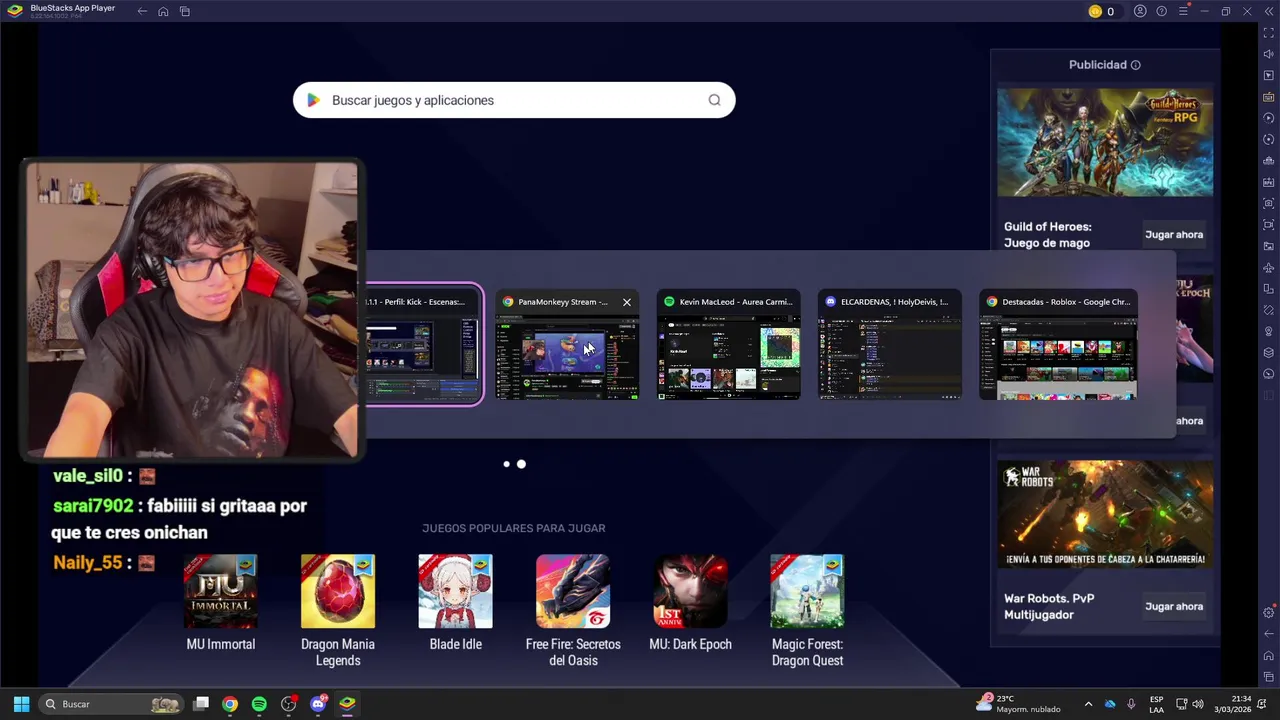Open the help question mark icon
1280x720 pixels.
(x=1161, y=11)
